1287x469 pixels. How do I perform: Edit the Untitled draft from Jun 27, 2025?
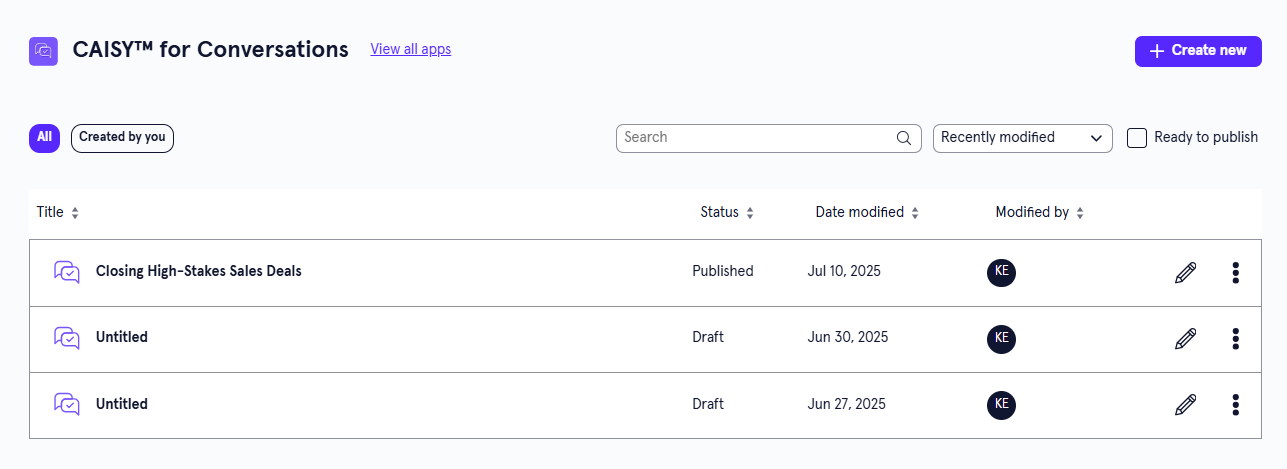[x=1185, y=405]
